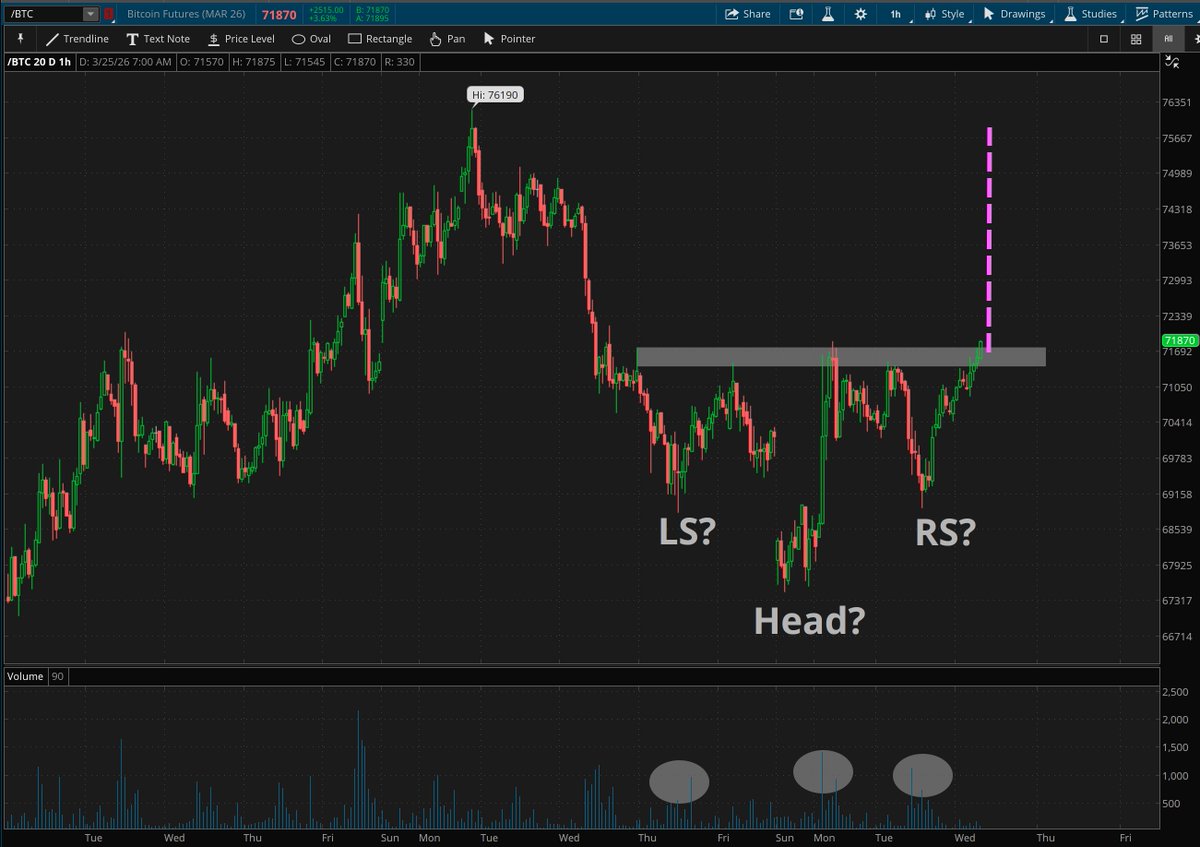
Task: Open chart settings gear icon
Action: tap(861, 14)
